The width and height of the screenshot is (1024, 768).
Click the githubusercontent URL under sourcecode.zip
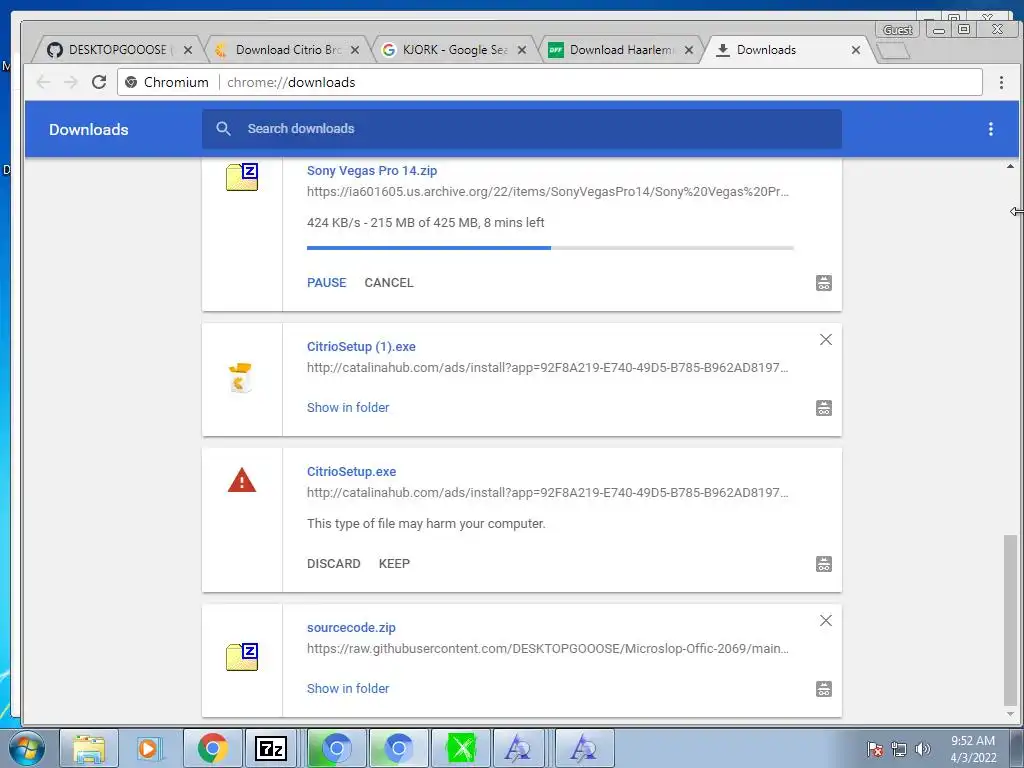coord(548,648)
